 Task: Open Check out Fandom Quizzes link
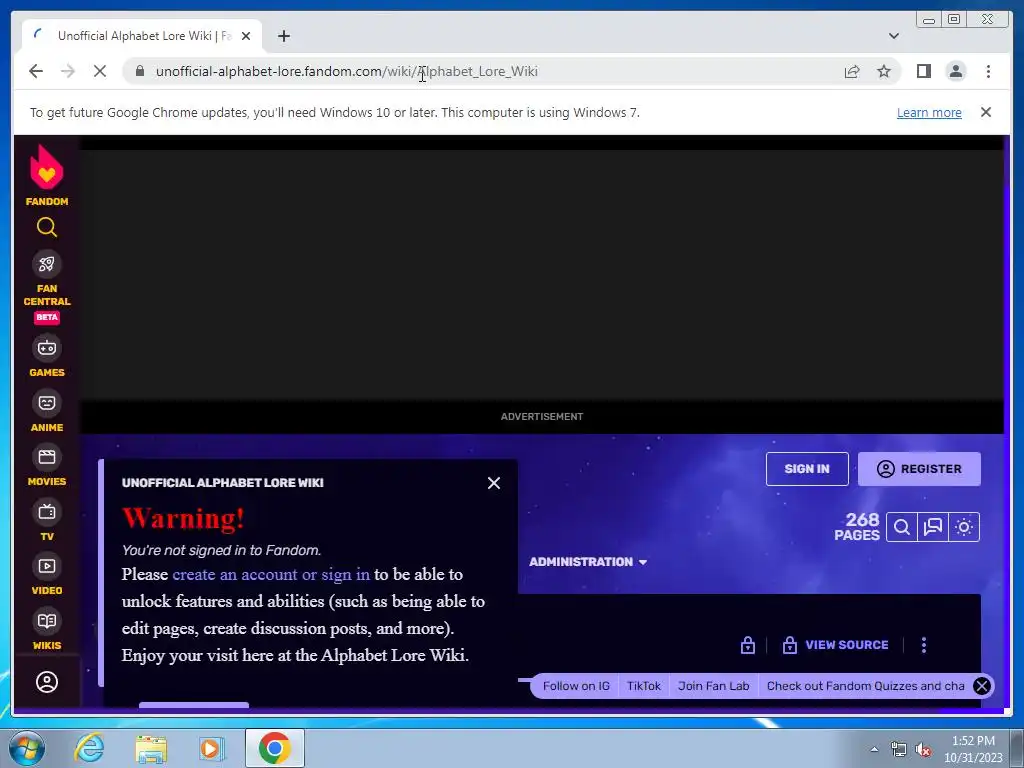(865, 686)
